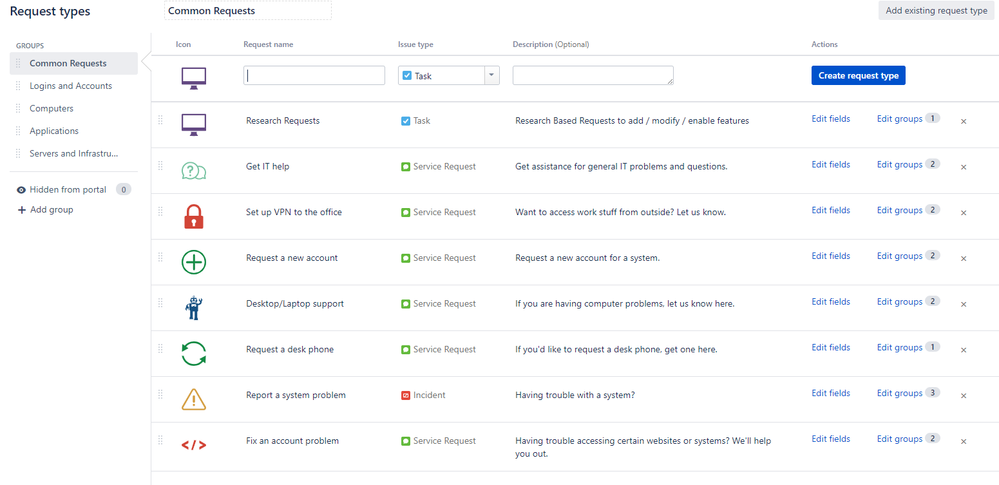Click Add existing request type button
The height and width of the screenshot is (485, 999).
(937, 11)
